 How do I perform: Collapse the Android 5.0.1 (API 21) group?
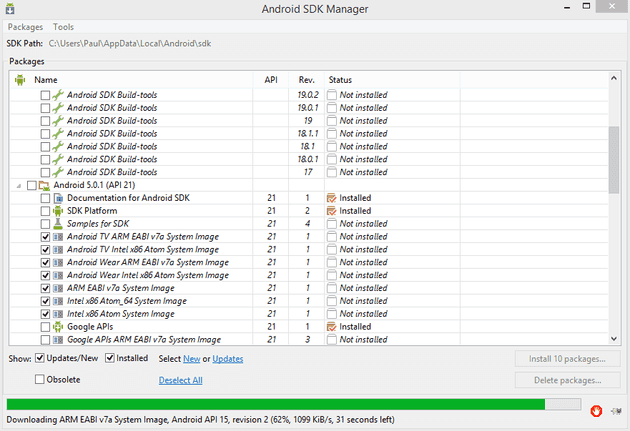coord(18,186)
